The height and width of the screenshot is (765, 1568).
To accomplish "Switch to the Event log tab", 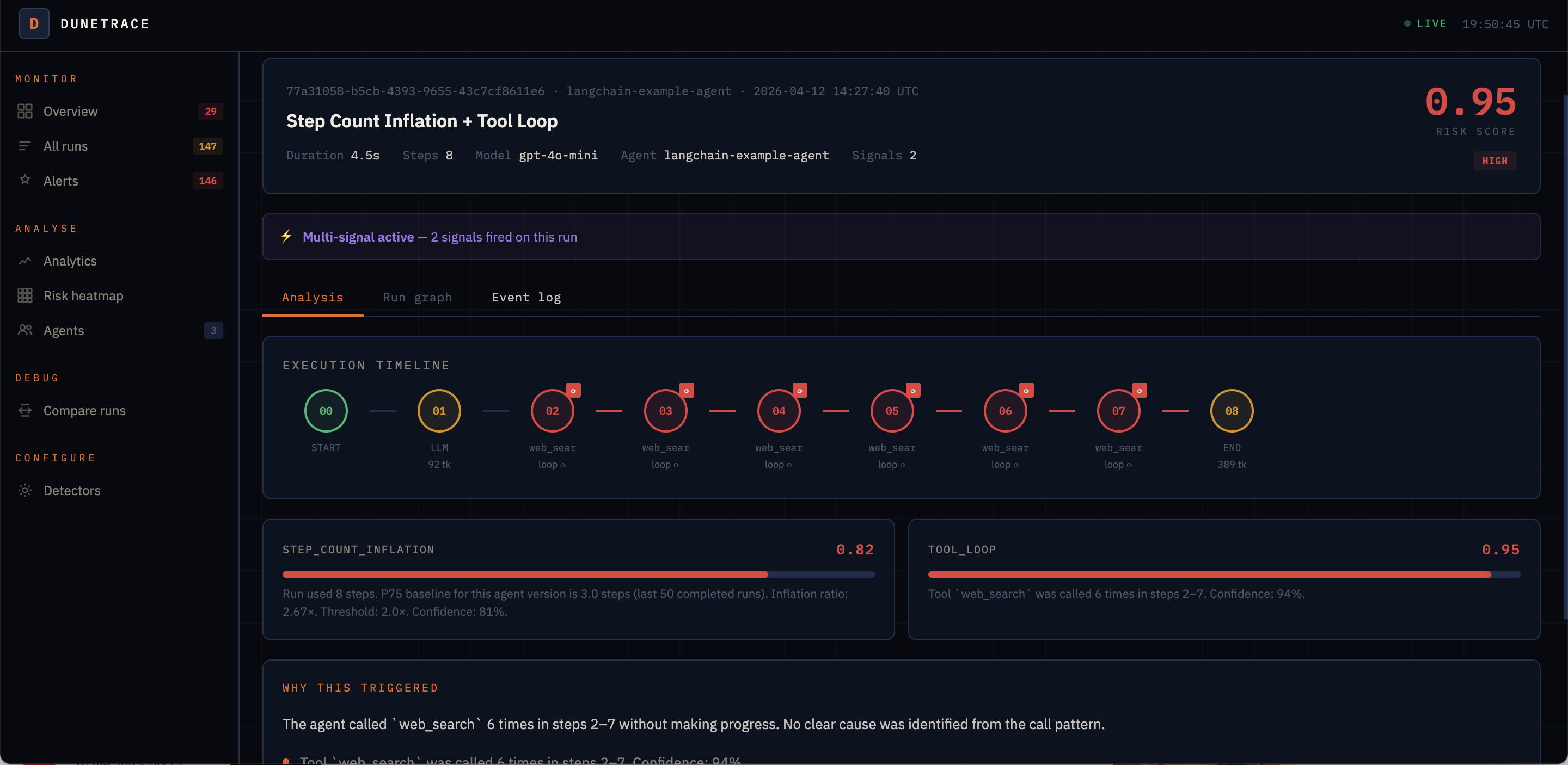I will coord(526,298).
